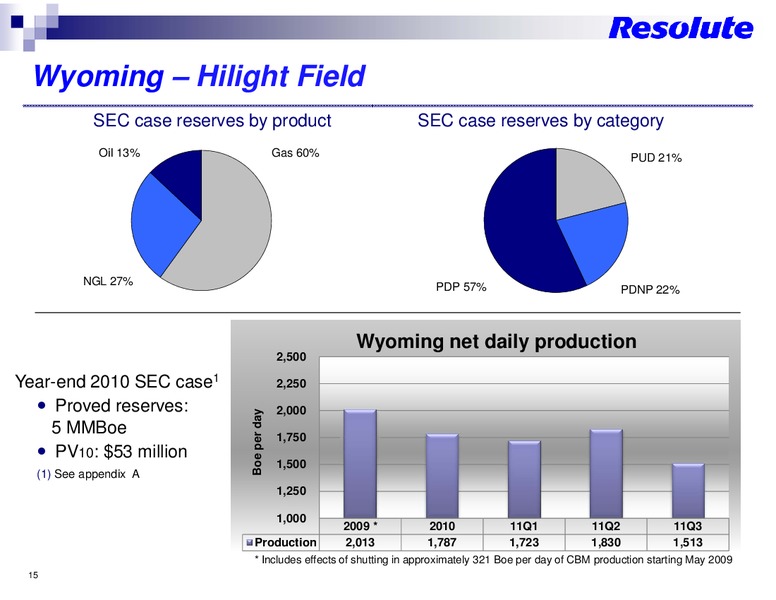Viewport: 776px width, 600px height.
Task: Select the '11Q1' column header cell
Action: click(x=524, y=526)
